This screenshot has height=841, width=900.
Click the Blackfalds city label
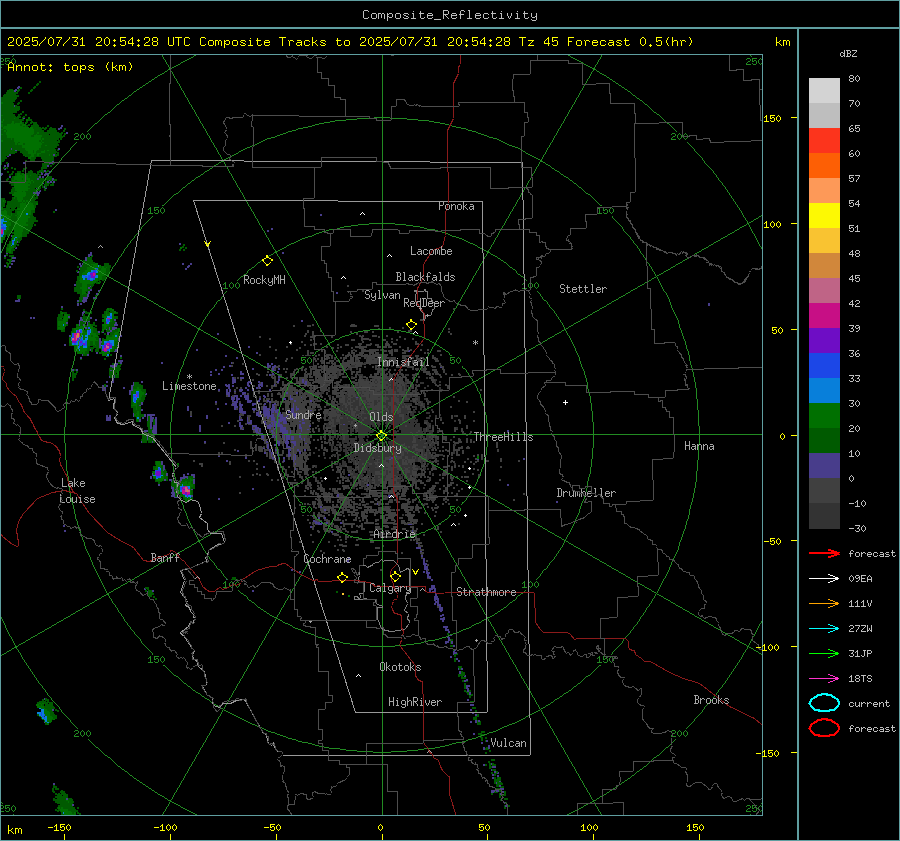click(425, 277)
